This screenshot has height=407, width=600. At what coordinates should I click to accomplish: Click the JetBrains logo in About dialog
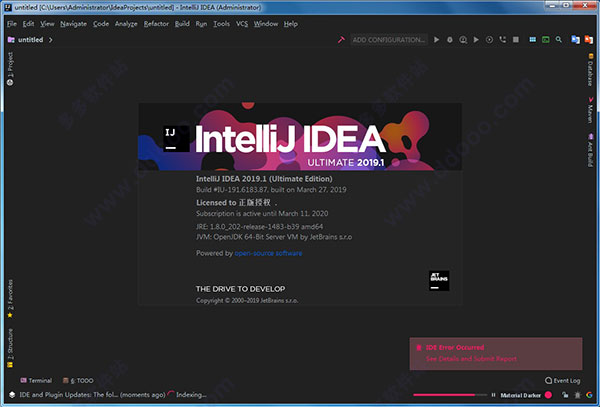439,281
